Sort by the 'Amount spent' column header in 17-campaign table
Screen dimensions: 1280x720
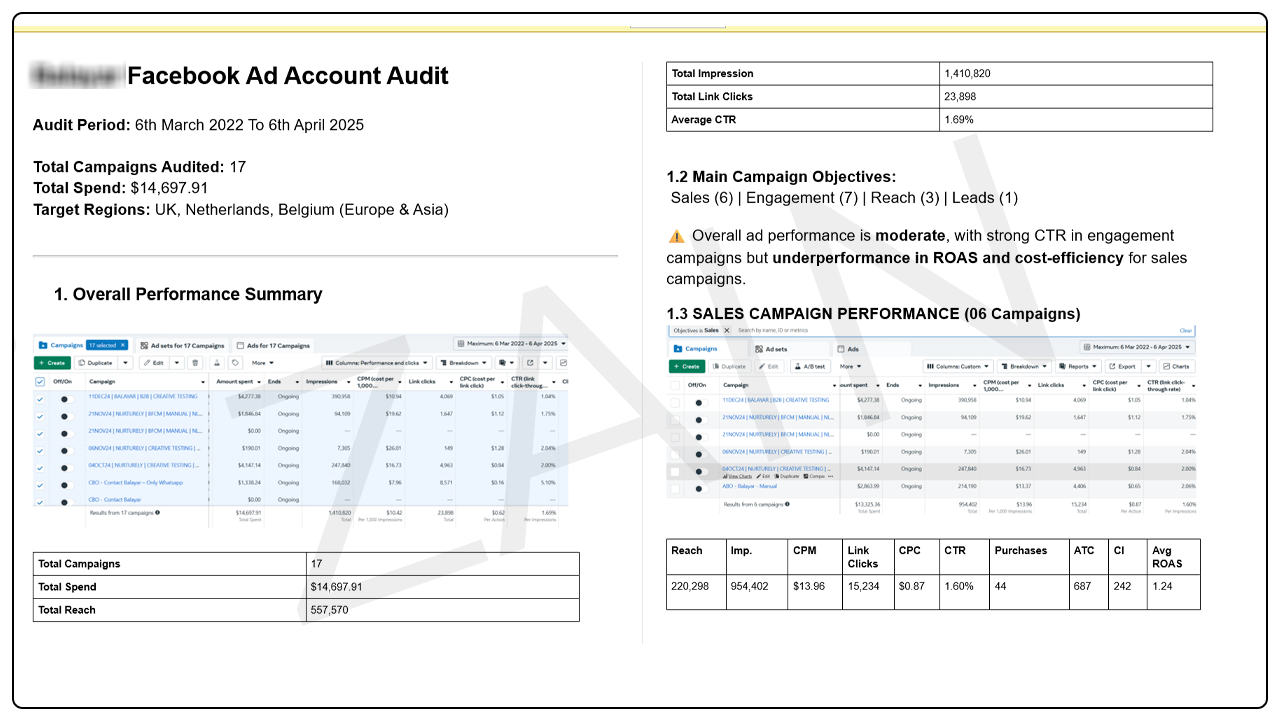coord(237,382)
